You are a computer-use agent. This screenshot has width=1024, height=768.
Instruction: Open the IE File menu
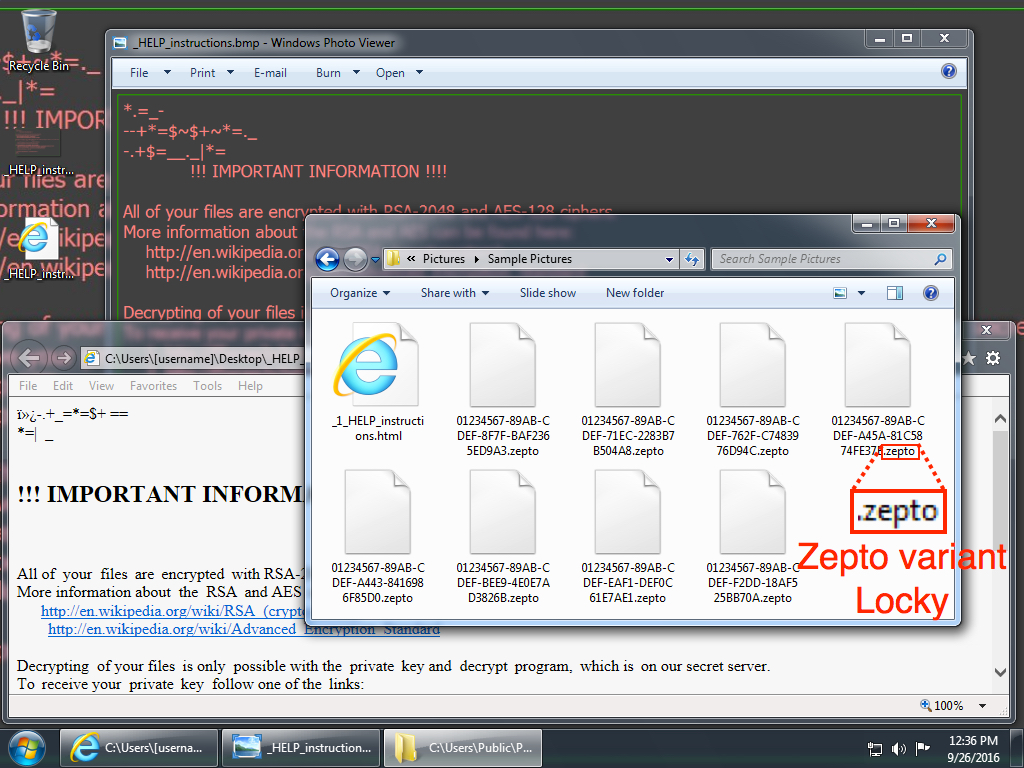click(x=28, y=386)
